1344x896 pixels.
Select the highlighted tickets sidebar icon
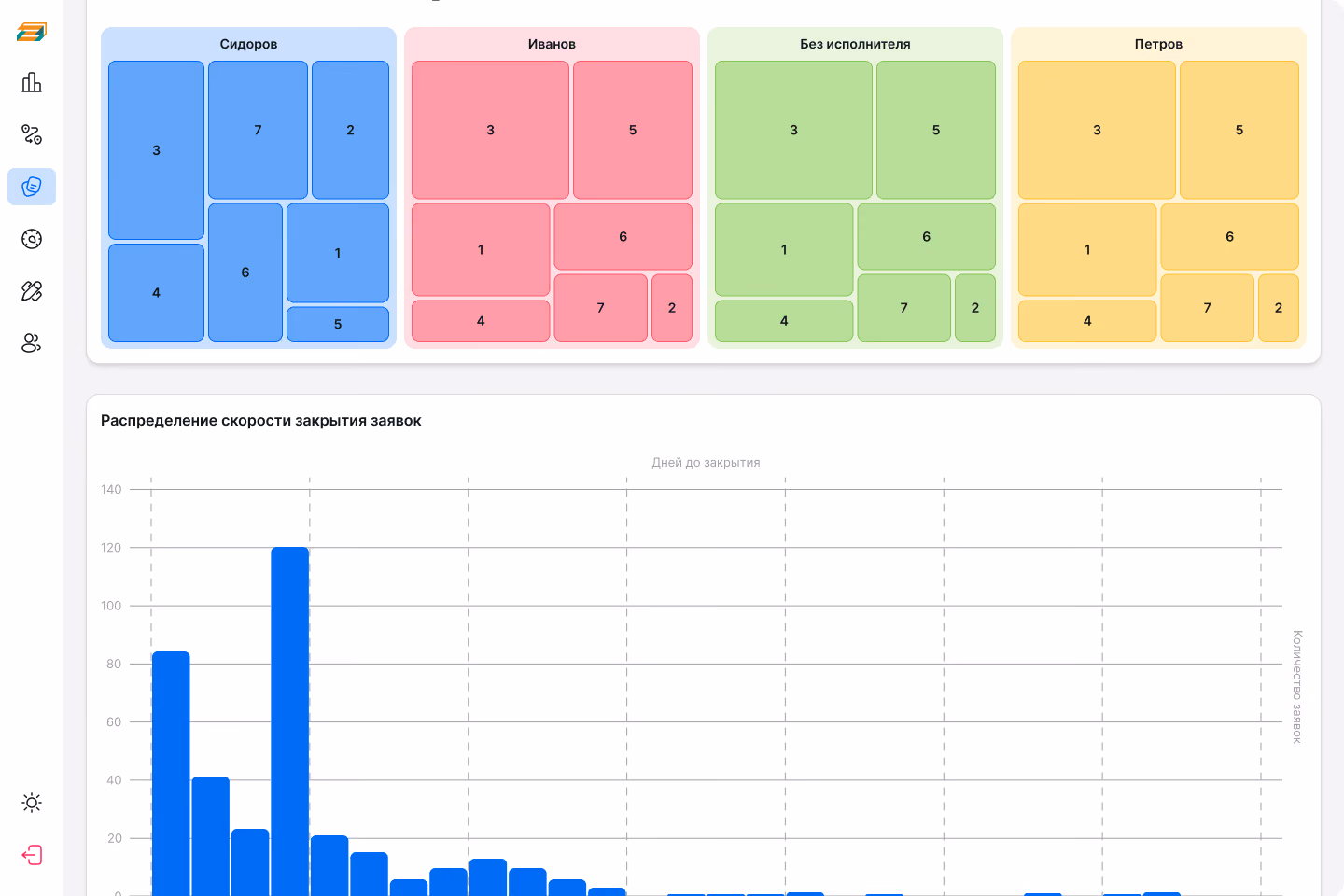pyautogui.click(x=32, y=187)
